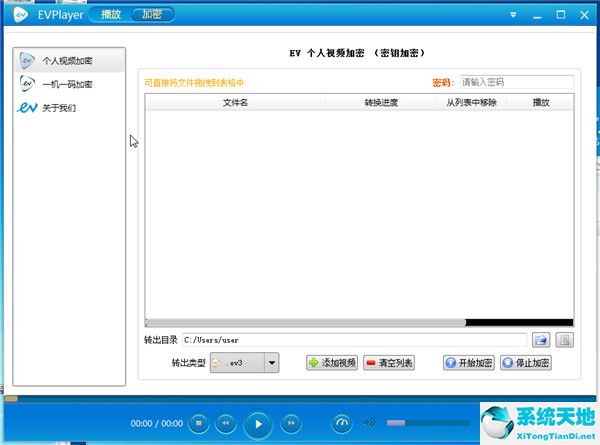
Task: Maximize the EVPlayer window
Action: point(561,15)
